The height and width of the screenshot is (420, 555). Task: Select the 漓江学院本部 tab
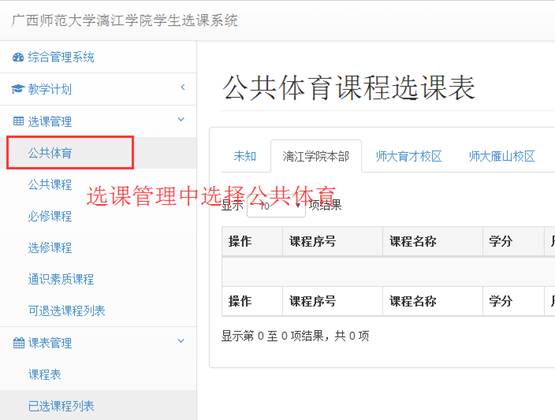(316, 156)
